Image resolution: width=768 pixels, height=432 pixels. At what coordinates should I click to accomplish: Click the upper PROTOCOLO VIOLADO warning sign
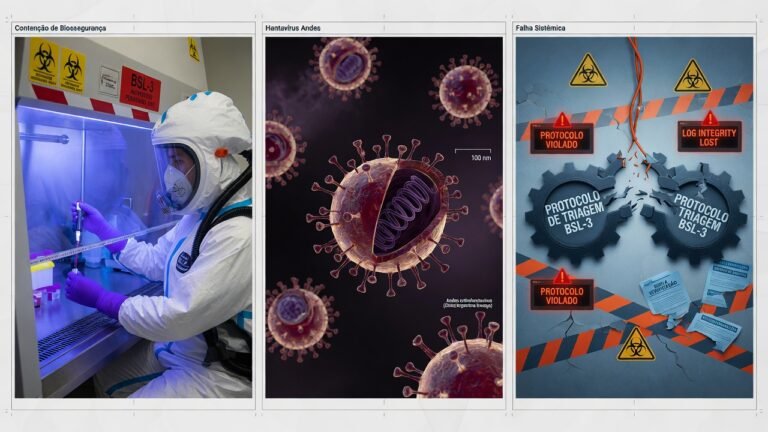tap(562, 138)
